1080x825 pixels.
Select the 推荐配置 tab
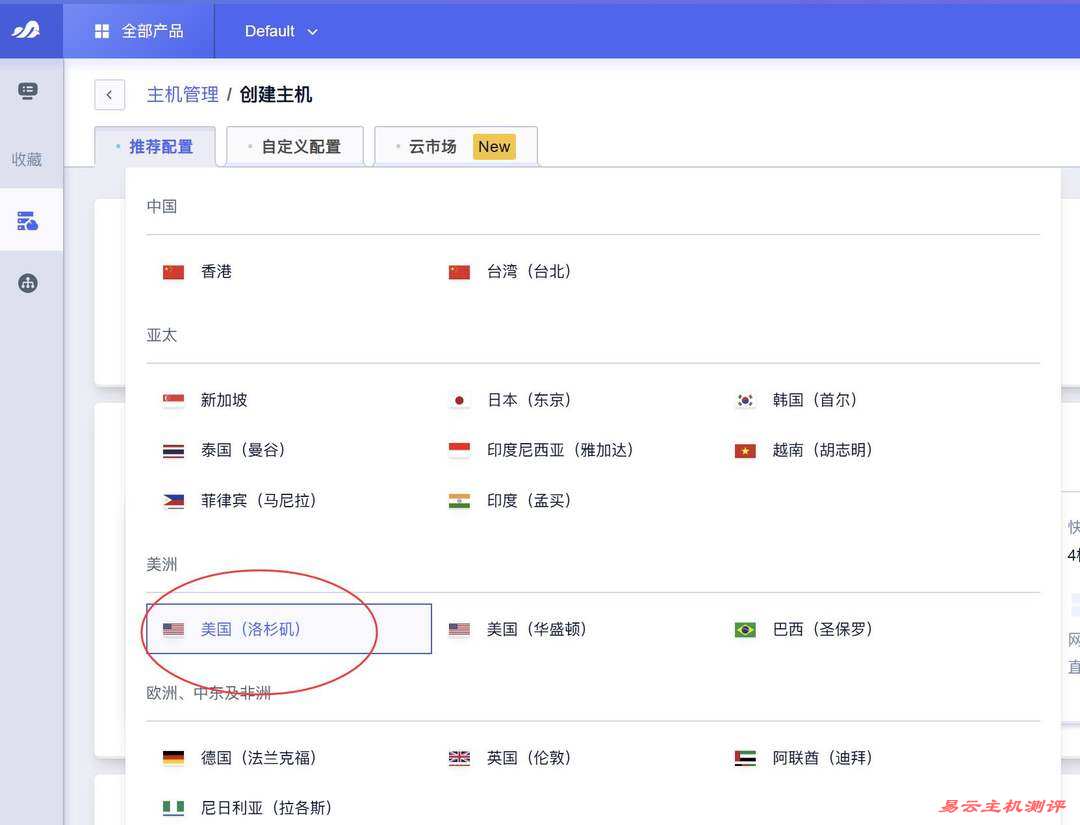pos(155,146)
